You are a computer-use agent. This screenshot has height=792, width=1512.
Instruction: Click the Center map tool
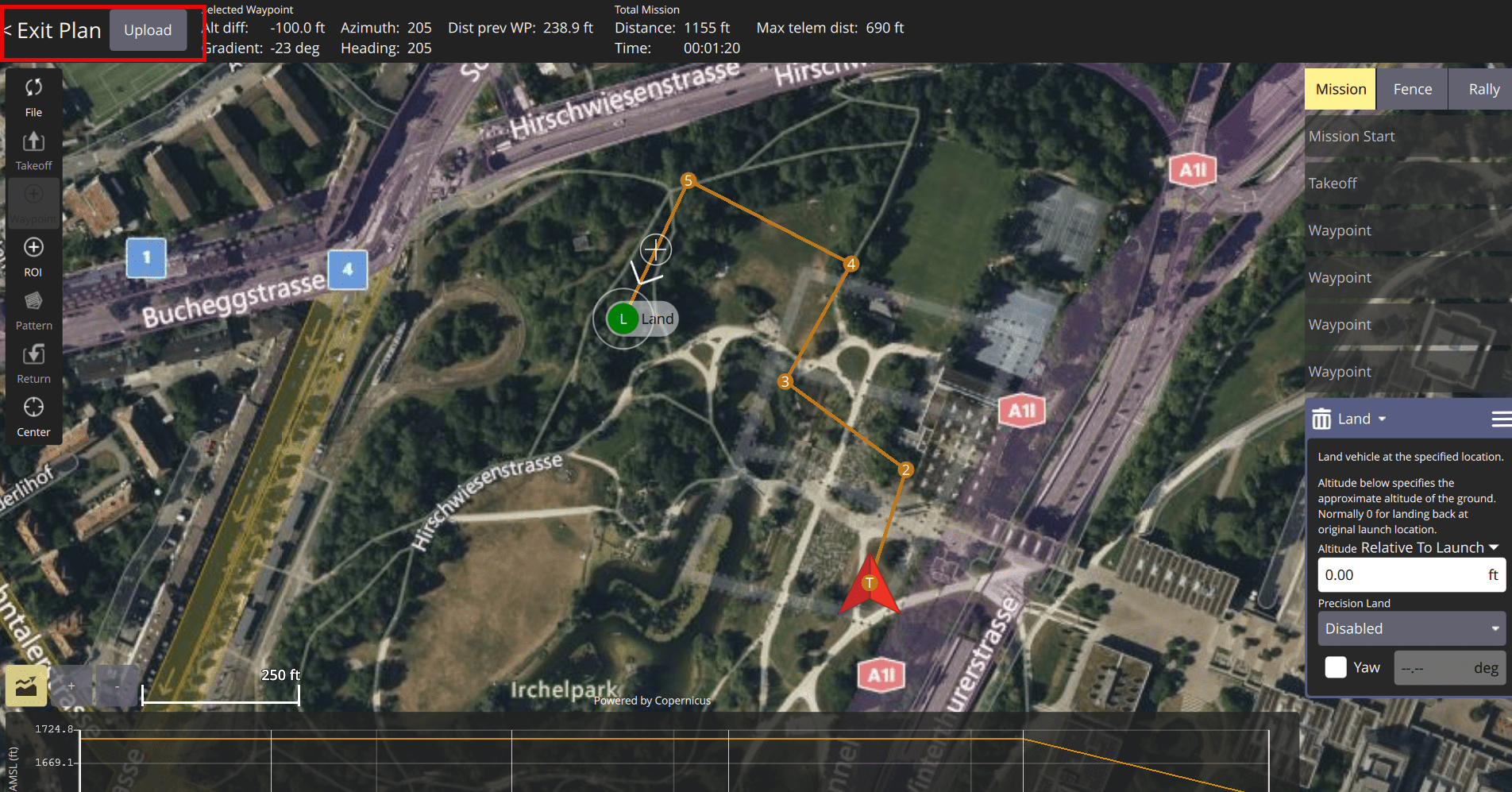33,416
